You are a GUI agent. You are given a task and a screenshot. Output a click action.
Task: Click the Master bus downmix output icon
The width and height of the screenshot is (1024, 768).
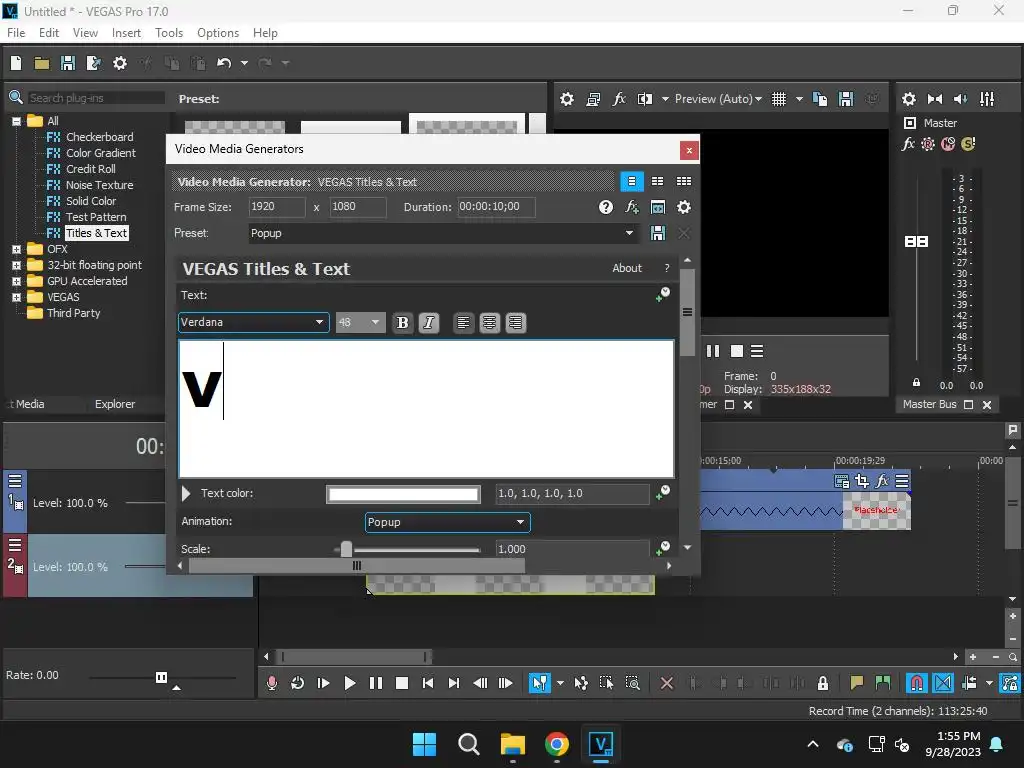click(x=935, y=99)
